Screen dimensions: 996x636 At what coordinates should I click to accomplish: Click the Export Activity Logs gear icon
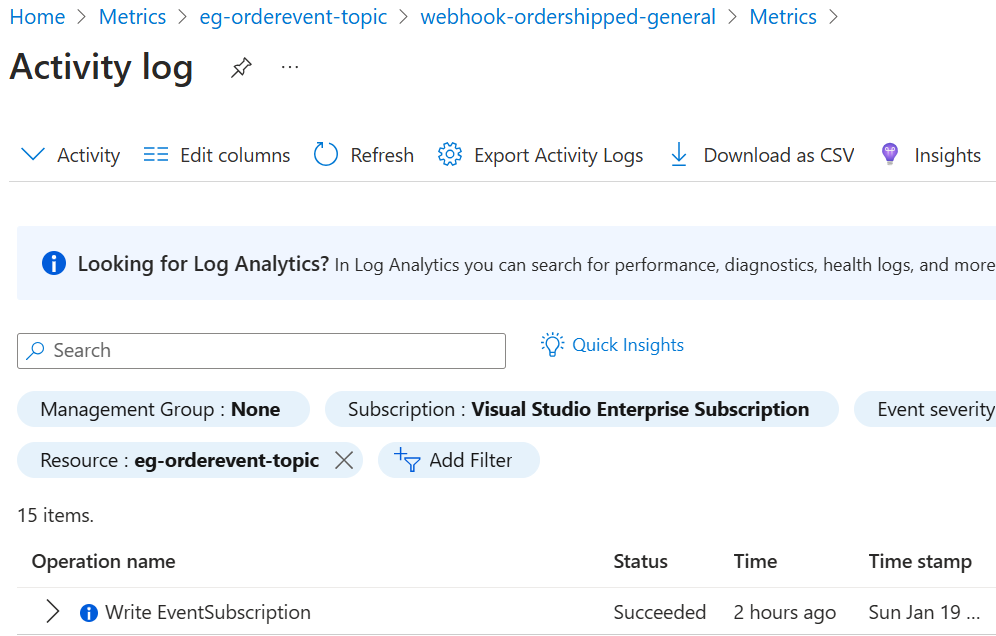pyautogui.click(x=450, y=154)
